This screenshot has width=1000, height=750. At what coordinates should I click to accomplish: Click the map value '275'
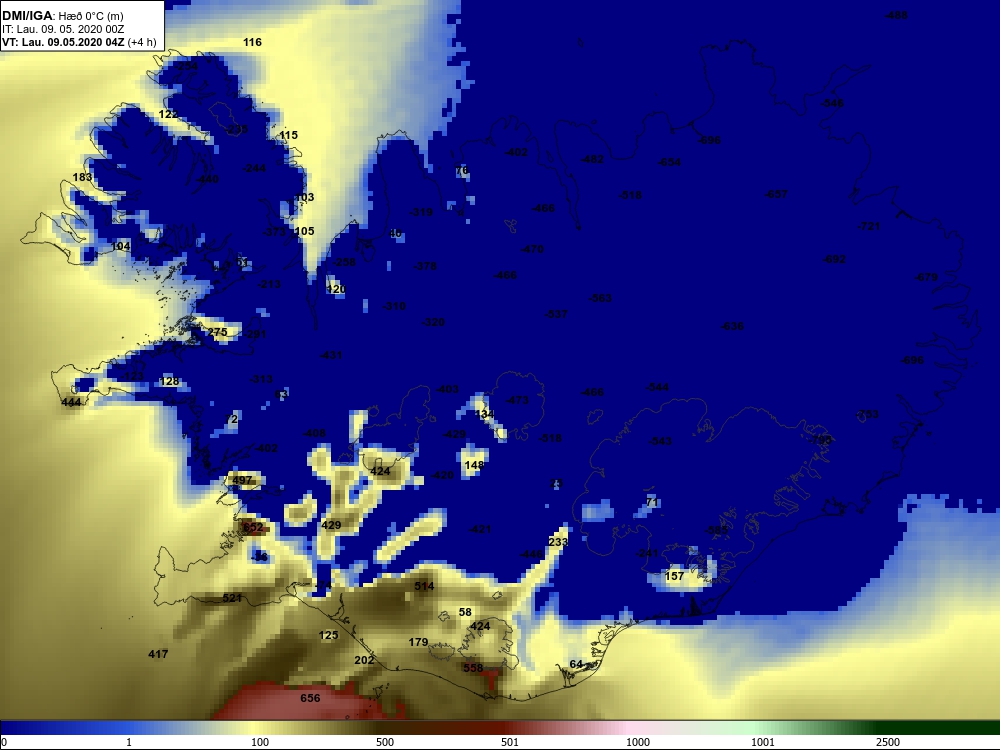pos(217,332)
